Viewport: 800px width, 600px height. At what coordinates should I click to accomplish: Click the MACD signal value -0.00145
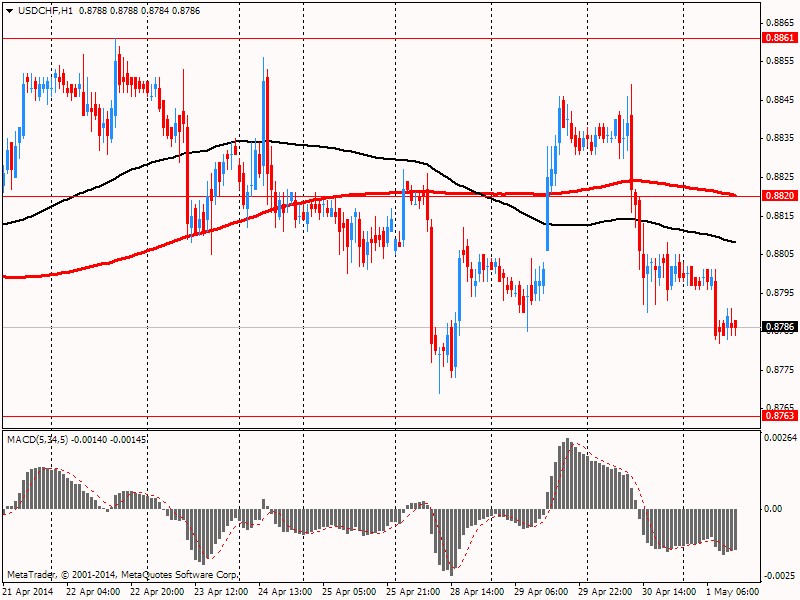point(129,440)
